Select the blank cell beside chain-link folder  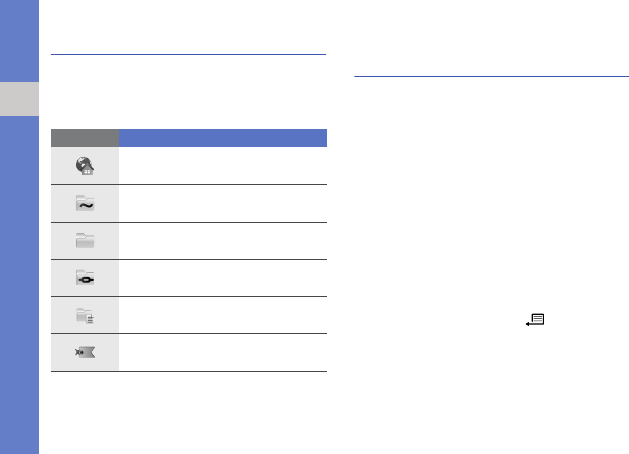tap(222, 278)
